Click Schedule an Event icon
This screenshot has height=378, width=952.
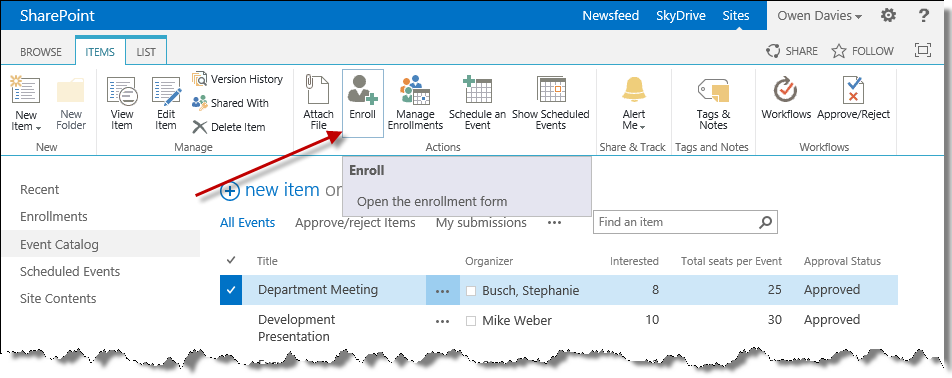[x=477, y=90]
